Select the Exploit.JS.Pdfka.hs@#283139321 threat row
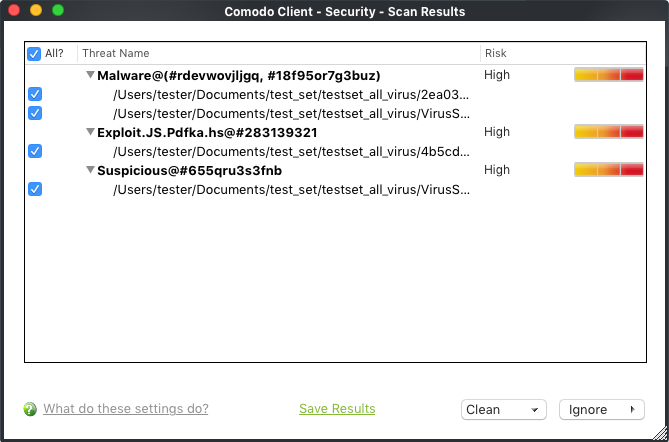 coord(335,132)
